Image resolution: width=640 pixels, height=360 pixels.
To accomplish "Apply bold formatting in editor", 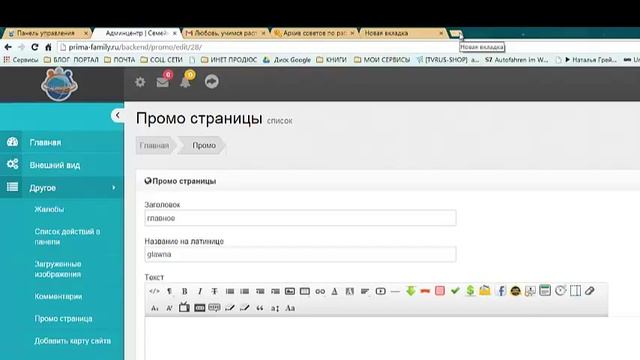I will click(x=184, y=291).
